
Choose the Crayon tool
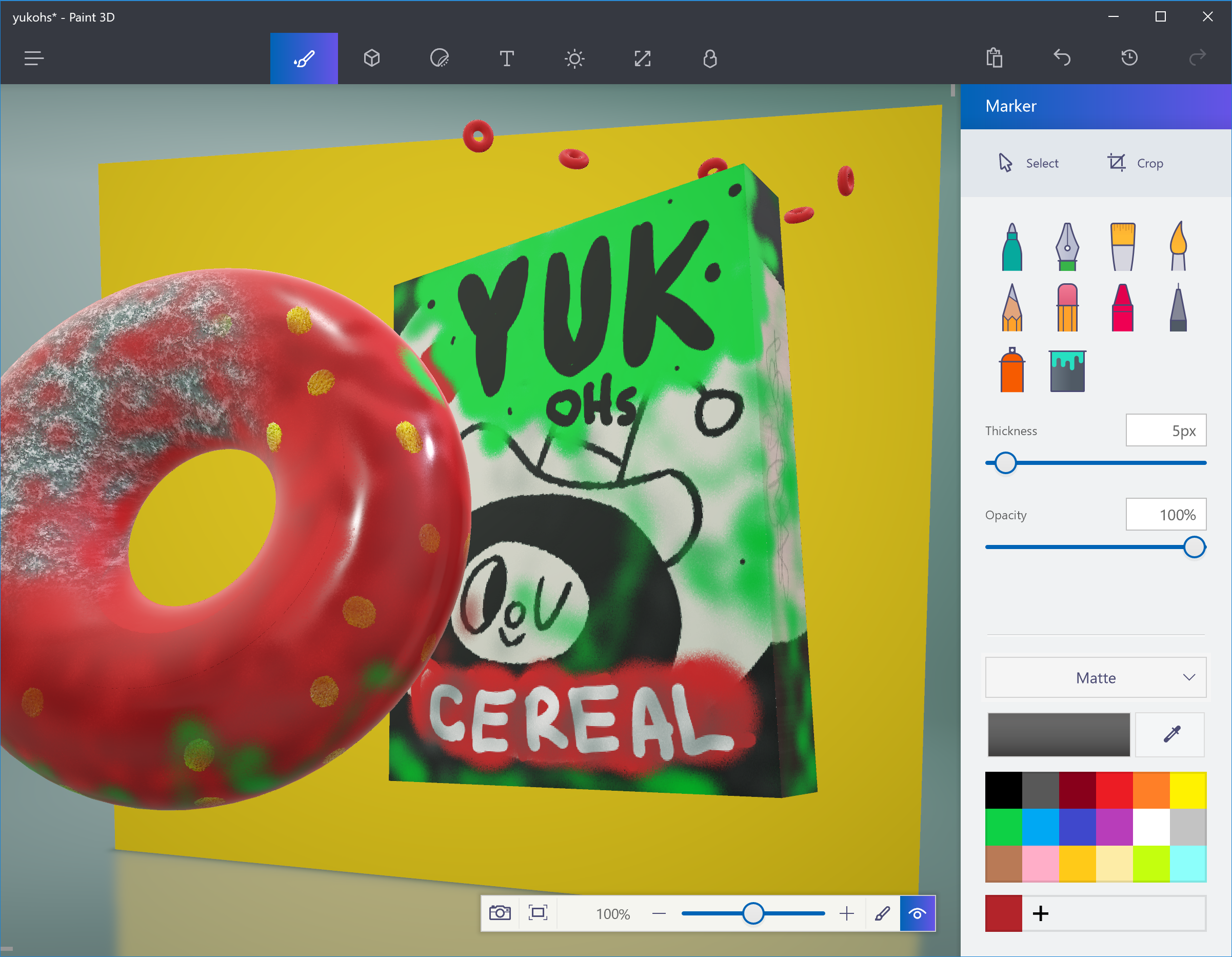point(1122,307)
